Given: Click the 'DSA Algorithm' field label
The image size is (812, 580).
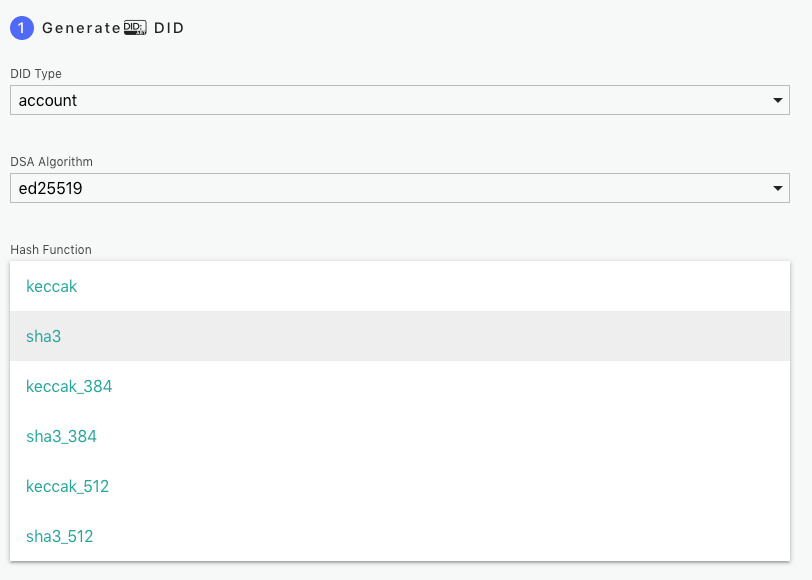Looking at the screenshot, I should [x=51, y=162].
